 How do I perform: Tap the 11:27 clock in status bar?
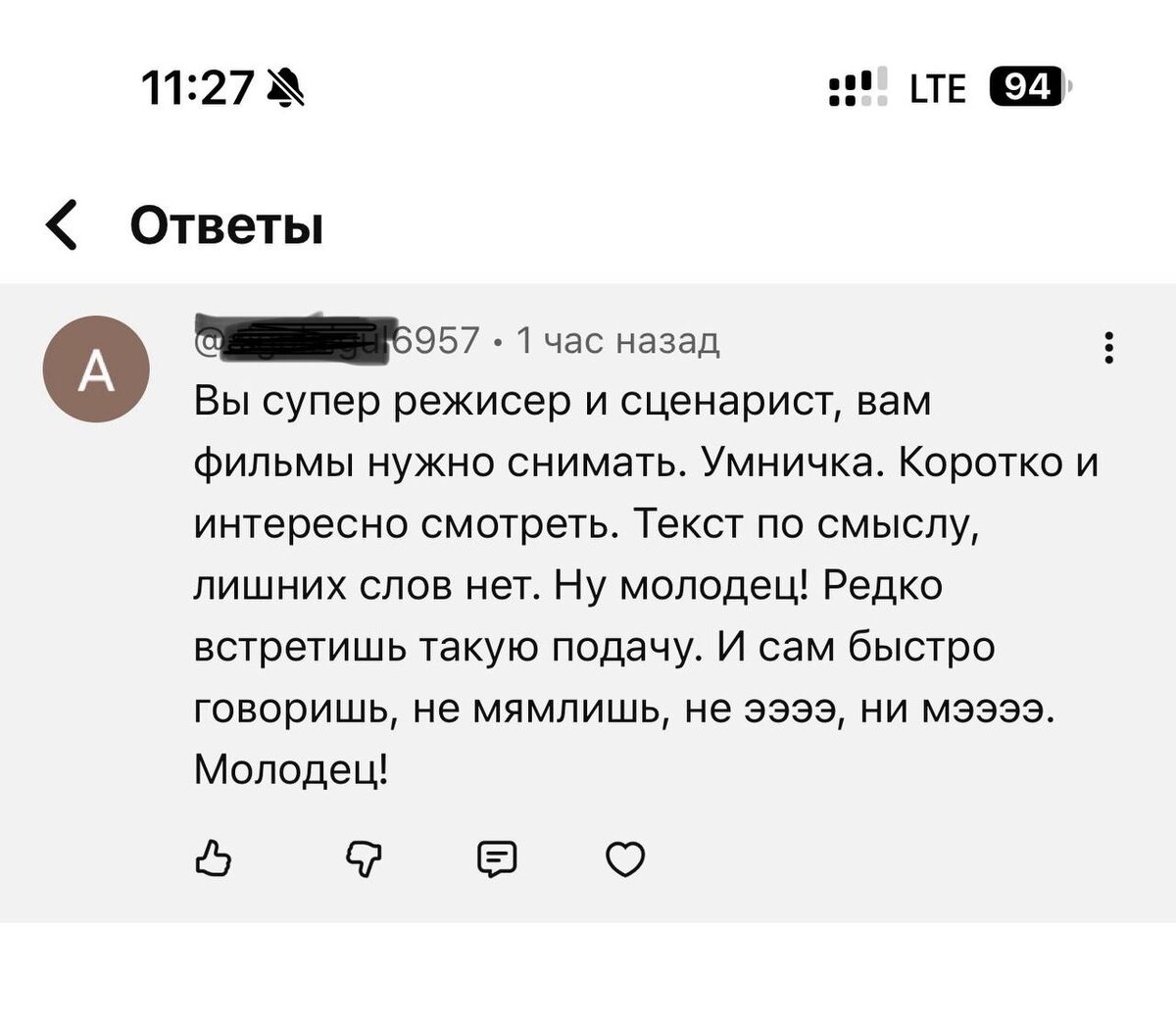tap(198, 89)
